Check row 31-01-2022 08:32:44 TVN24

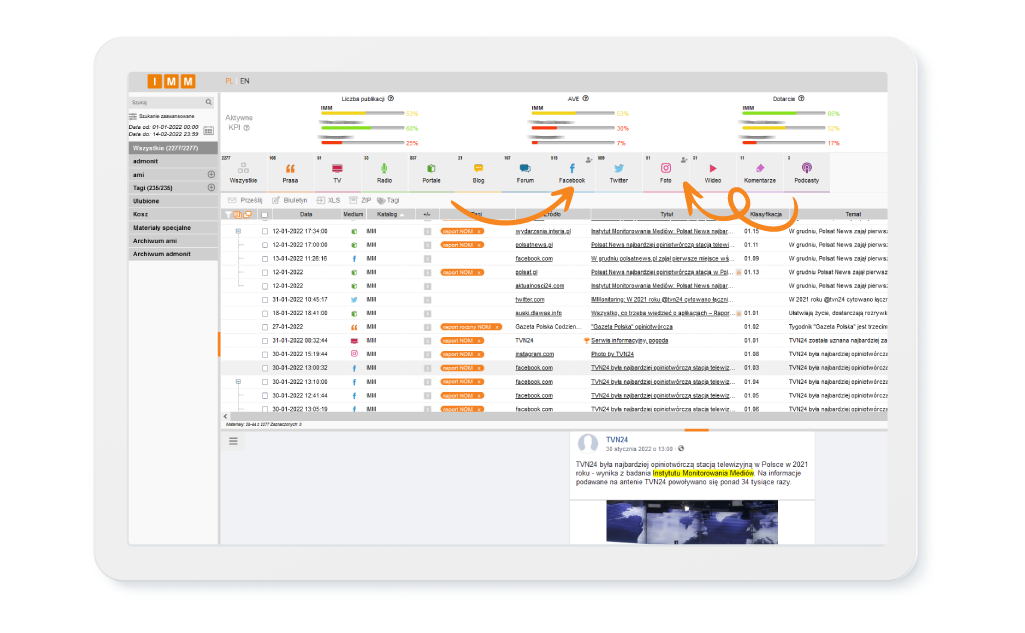tap(265, 341)
